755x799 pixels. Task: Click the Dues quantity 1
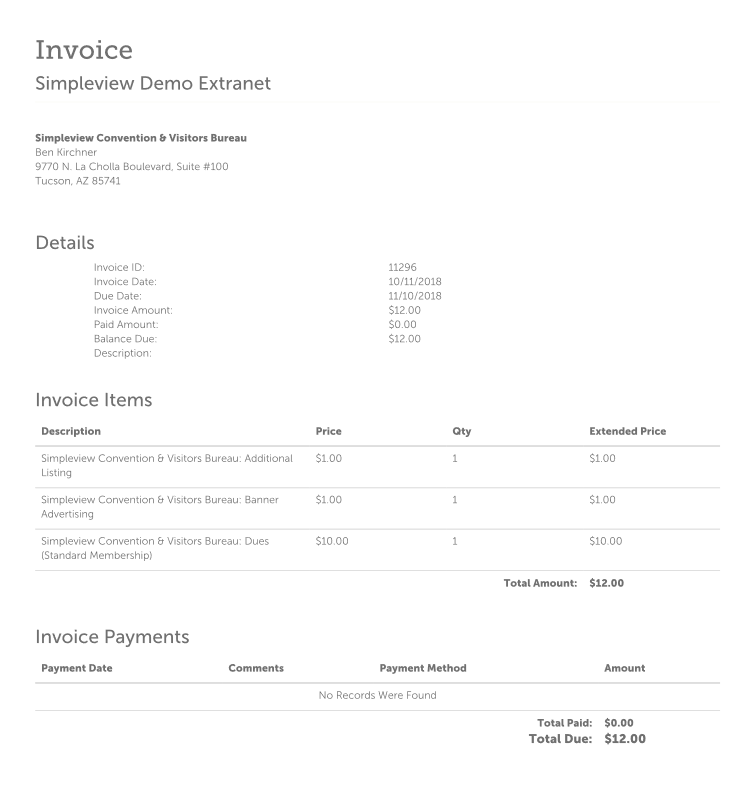coord(455,541)
